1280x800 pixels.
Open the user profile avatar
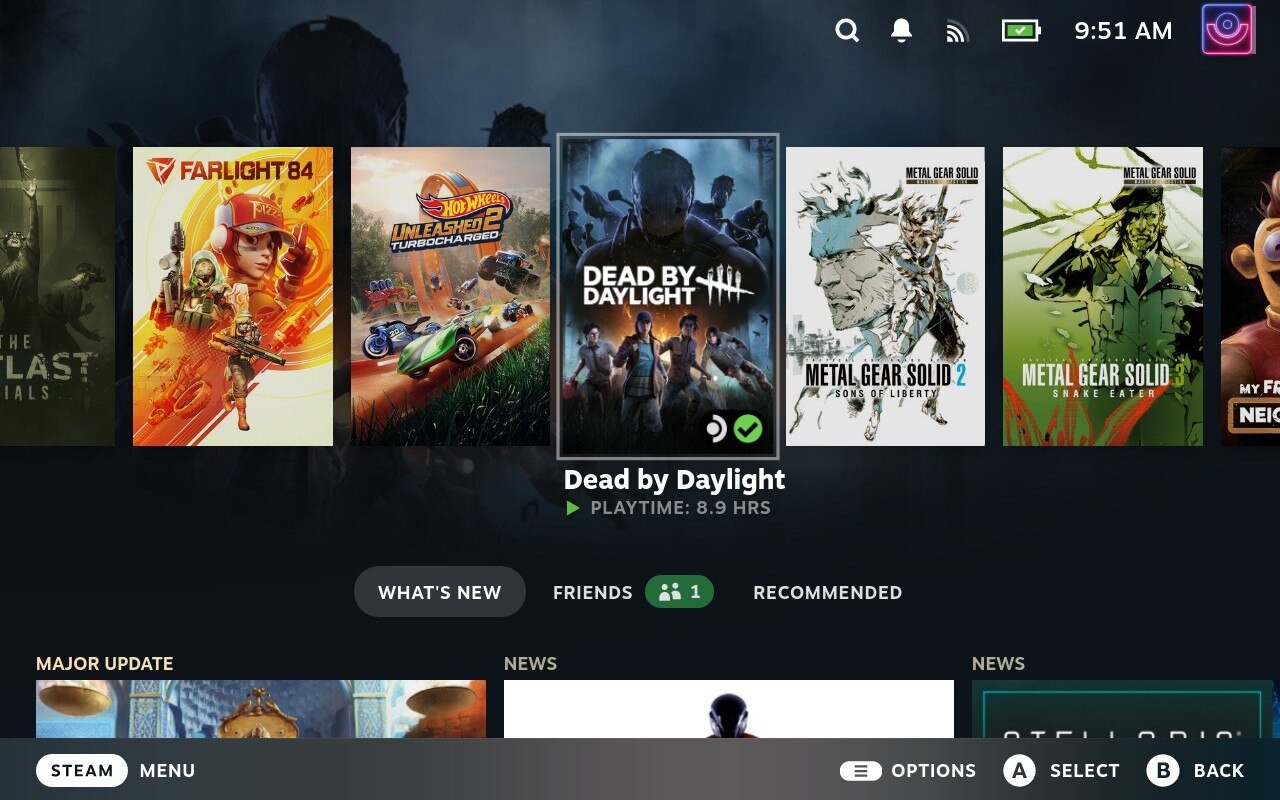click(1227, 30)
